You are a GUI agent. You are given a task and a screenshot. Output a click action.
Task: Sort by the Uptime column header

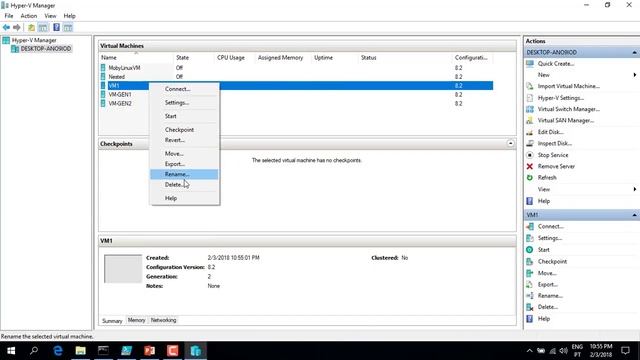pyautogui.click(x=335, y=58)
